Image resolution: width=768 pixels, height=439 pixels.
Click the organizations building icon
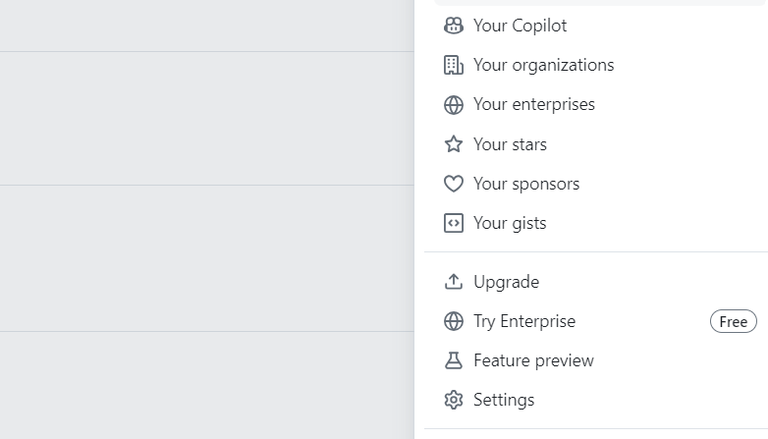[x=453, y=65]
